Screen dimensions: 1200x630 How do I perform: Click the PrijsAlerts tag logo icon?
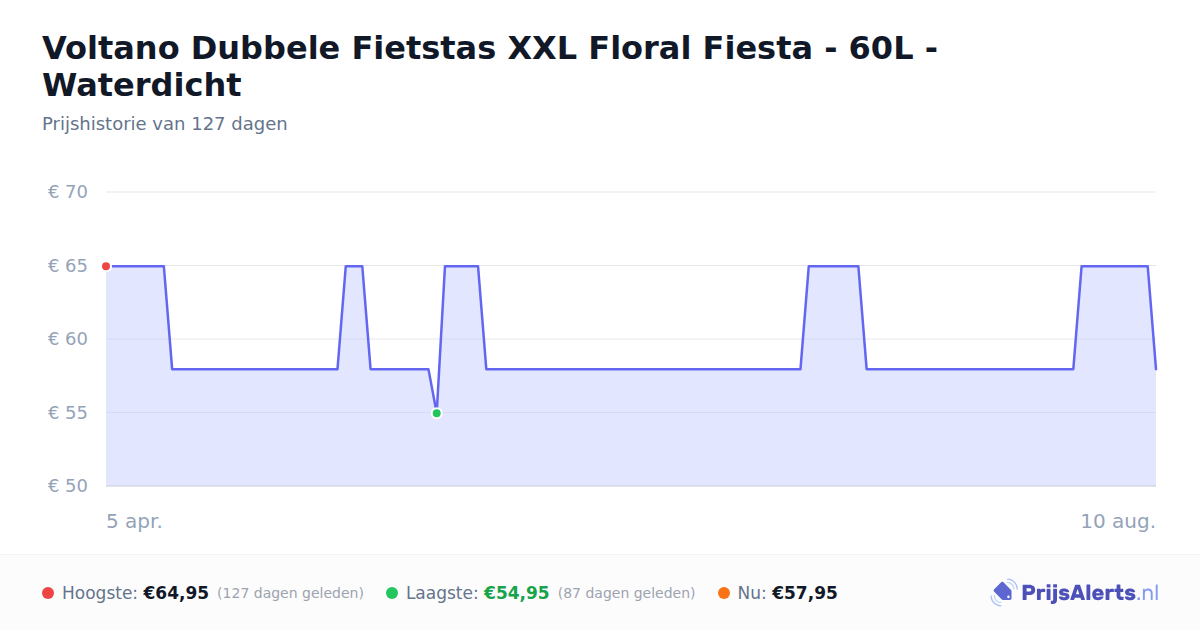coord(1003,593)
